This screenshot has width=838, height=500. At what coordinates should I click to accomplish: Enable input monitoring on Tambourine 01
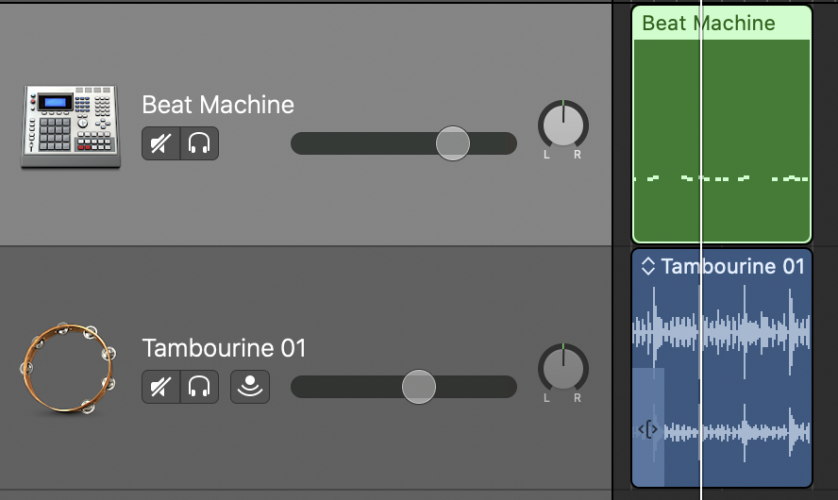[x=250, y=387]
